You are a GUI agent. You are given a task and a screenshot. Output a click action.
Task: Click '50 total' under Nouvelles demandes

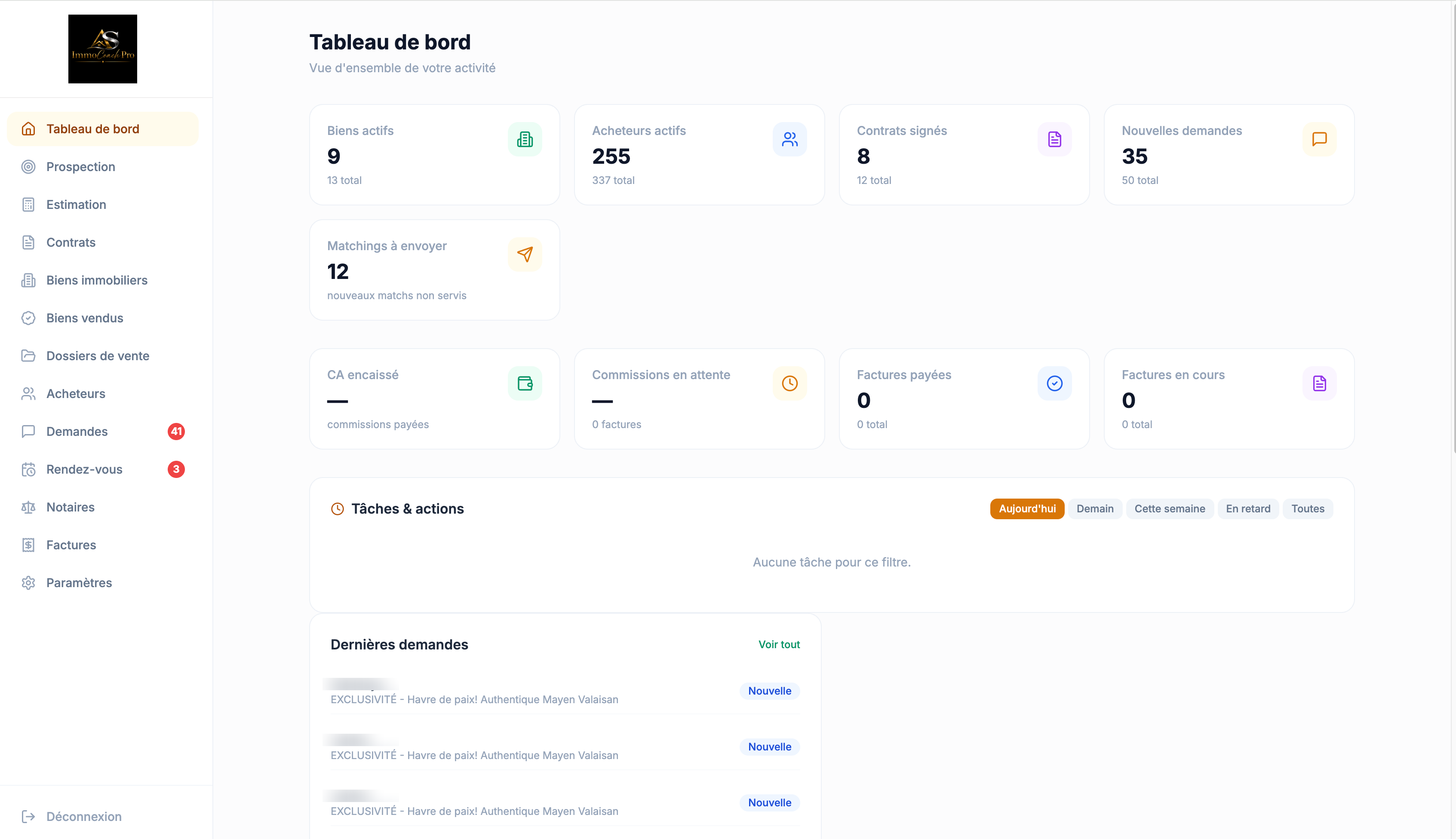point(1140,181)
